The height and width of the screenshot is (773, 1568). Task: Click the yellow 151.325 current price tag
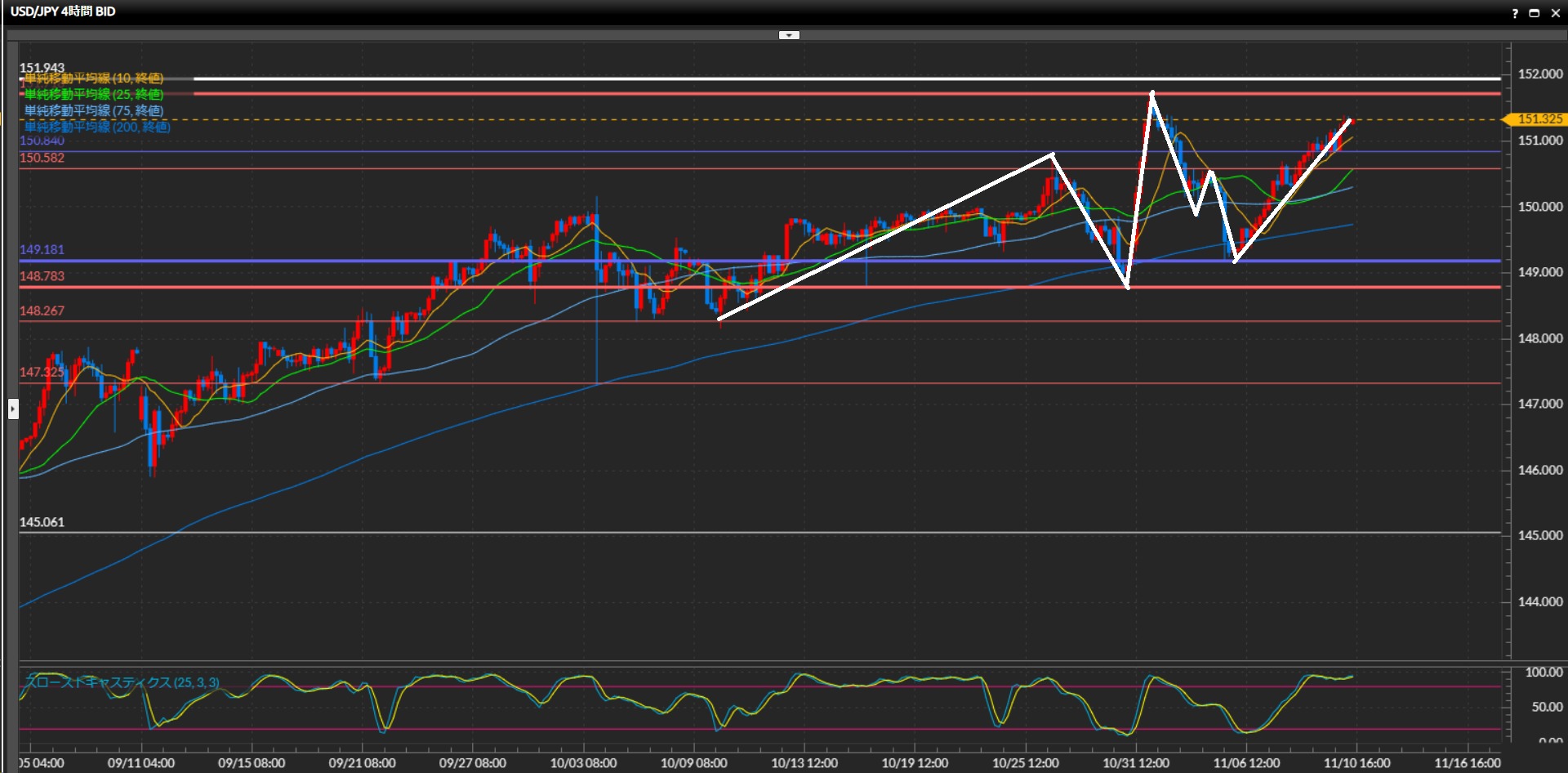pyautogui.click(x=1538, y=119)
